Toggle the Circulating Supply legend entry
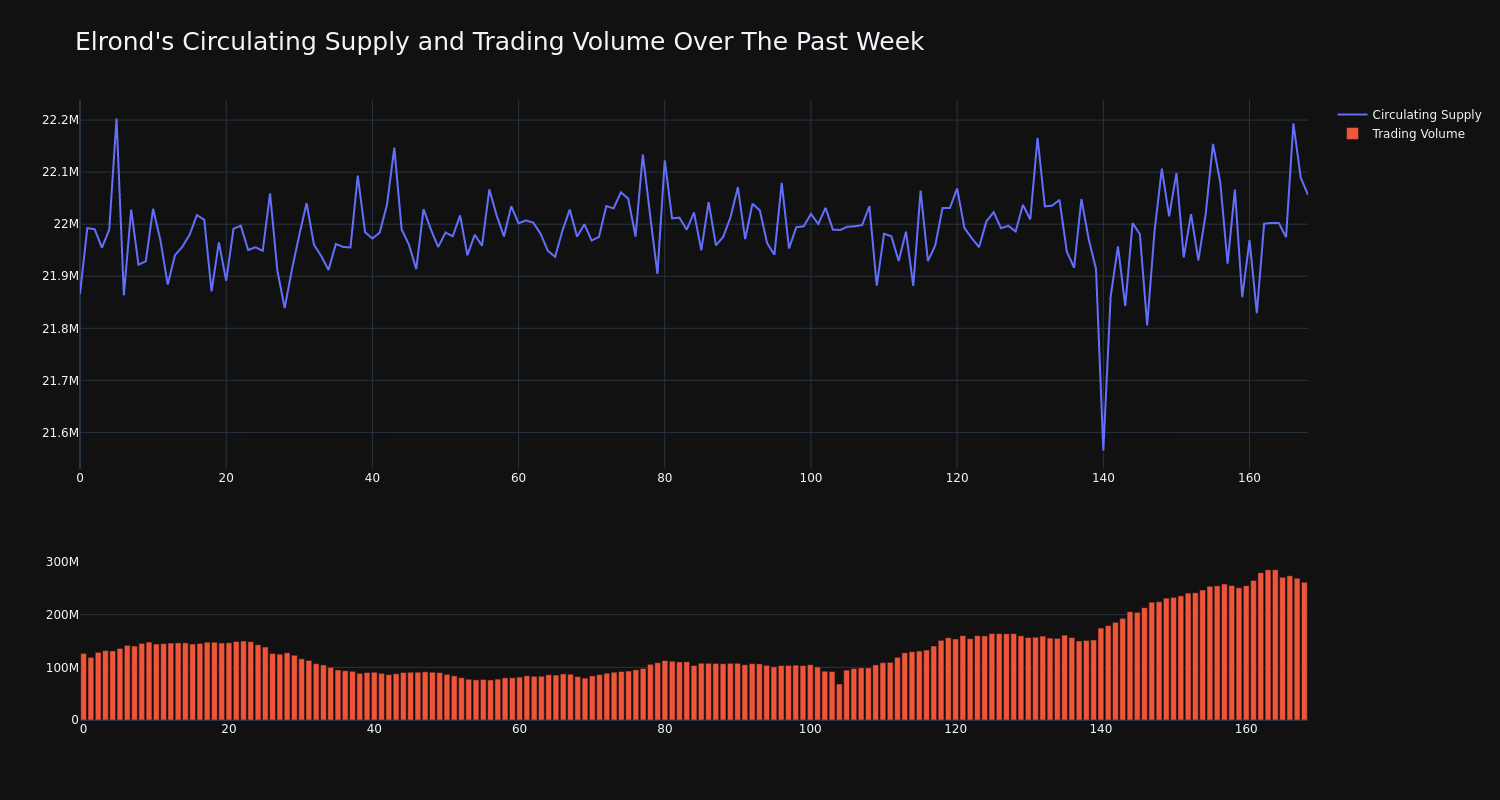This screenshot has width=1500, height=800. click(1409, 115)
